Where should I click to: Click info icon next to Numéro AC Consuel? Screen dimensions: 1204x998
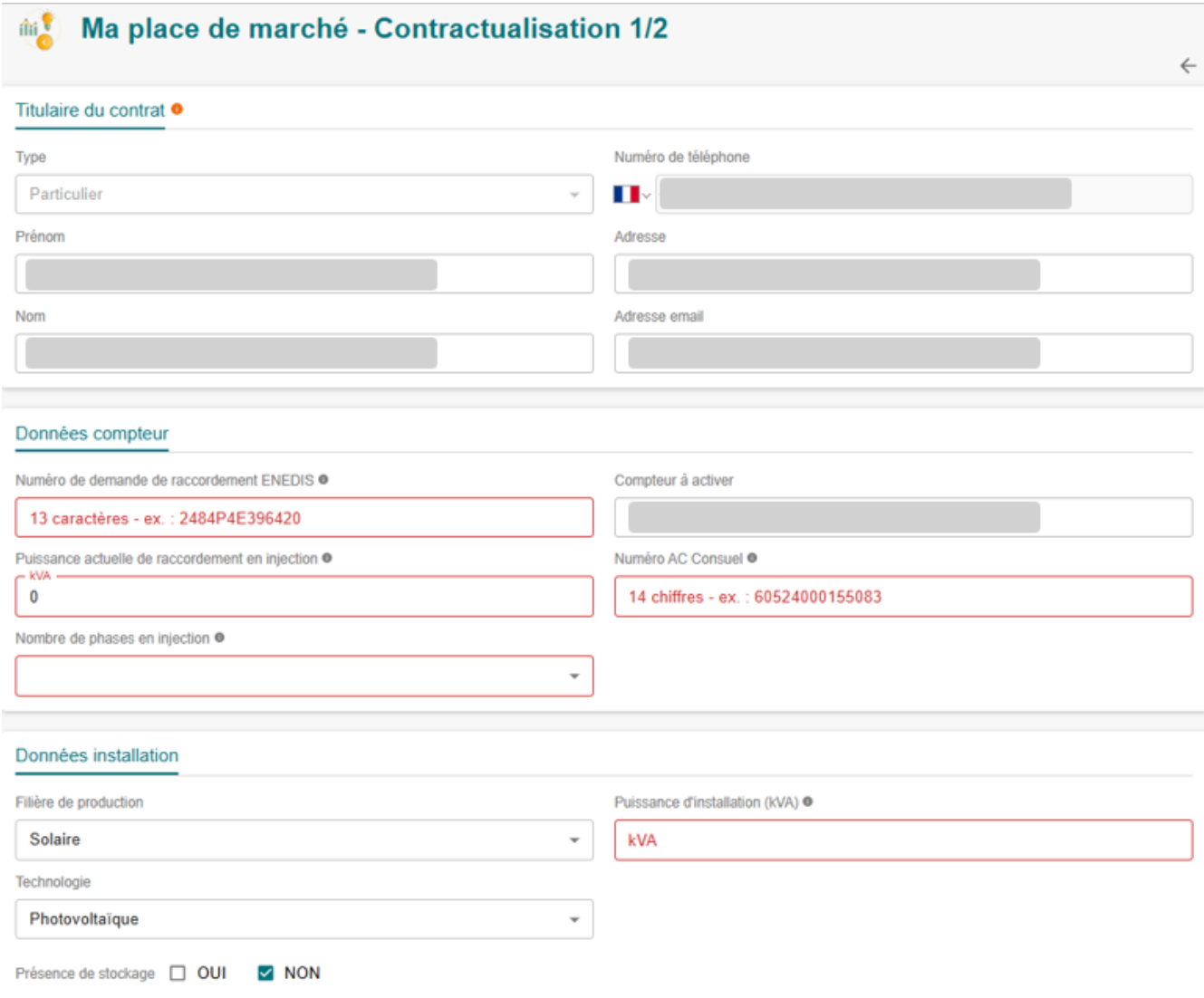click(752, 559)
